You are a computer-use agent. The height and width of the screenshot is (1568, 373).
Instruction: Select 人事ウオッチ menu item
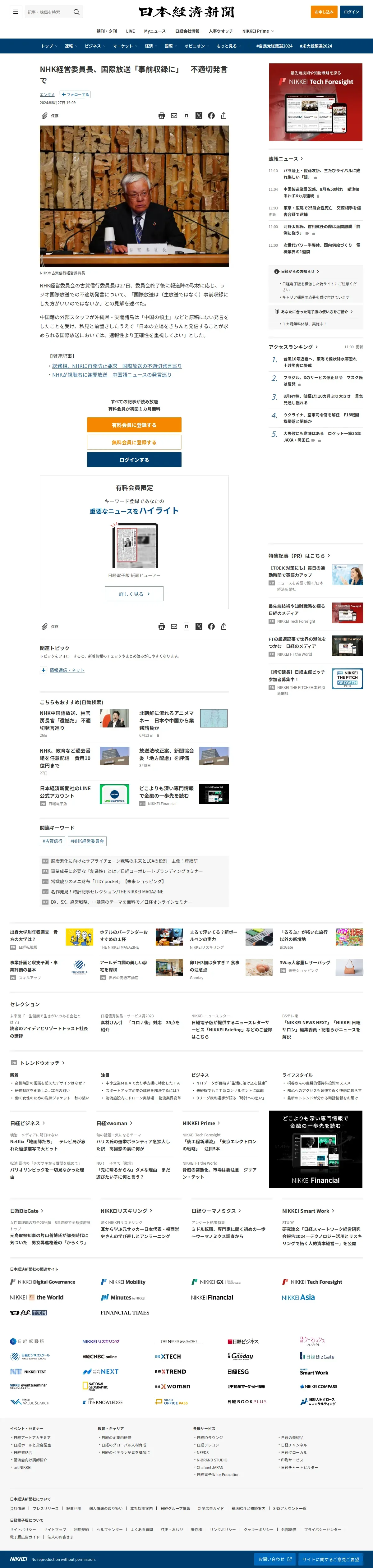tap(221, 31)
